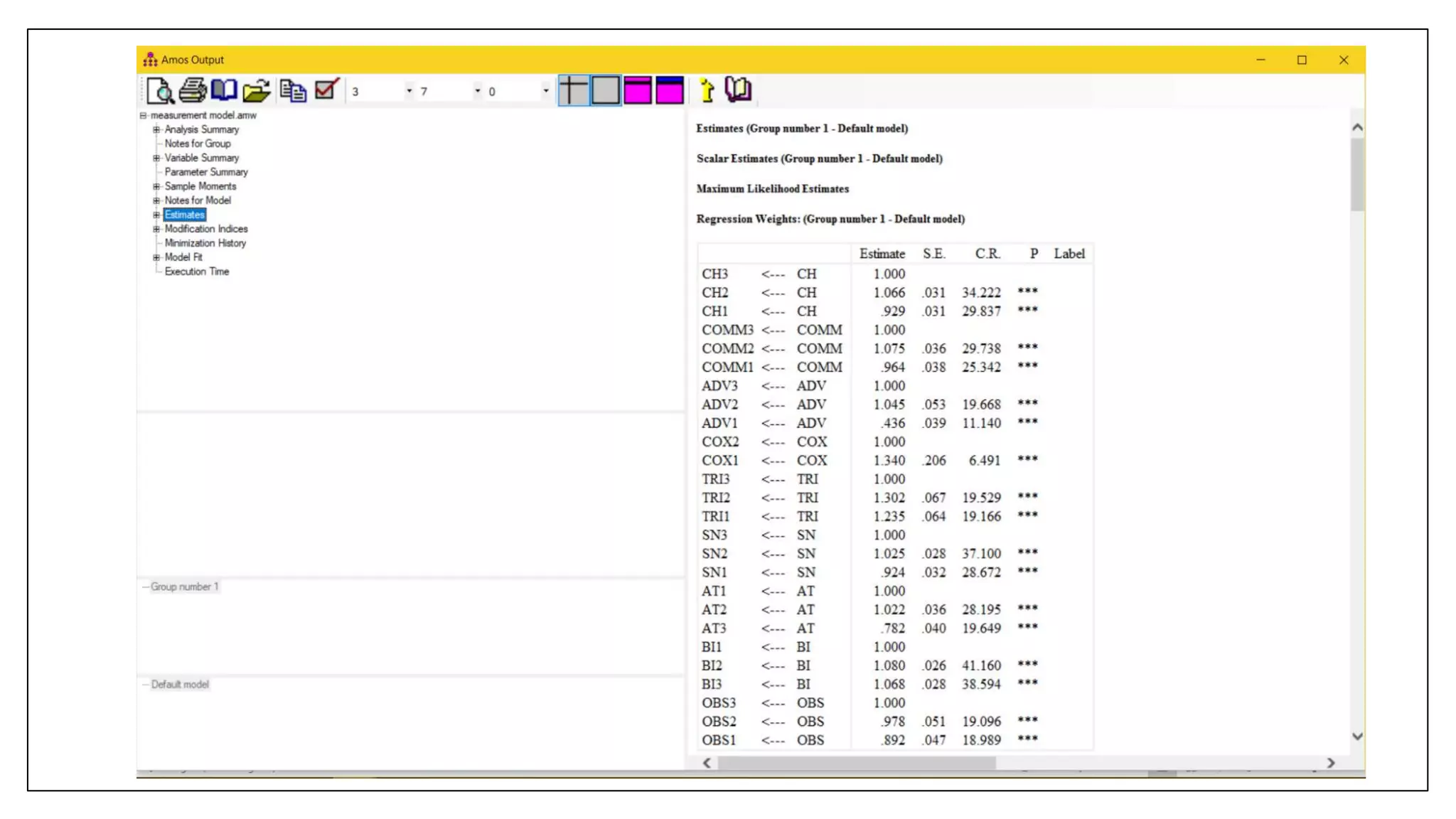Viewport: 1456px width, 819px height.
Task: Click the Print Preview icon
Action: [x=160, y=90]
